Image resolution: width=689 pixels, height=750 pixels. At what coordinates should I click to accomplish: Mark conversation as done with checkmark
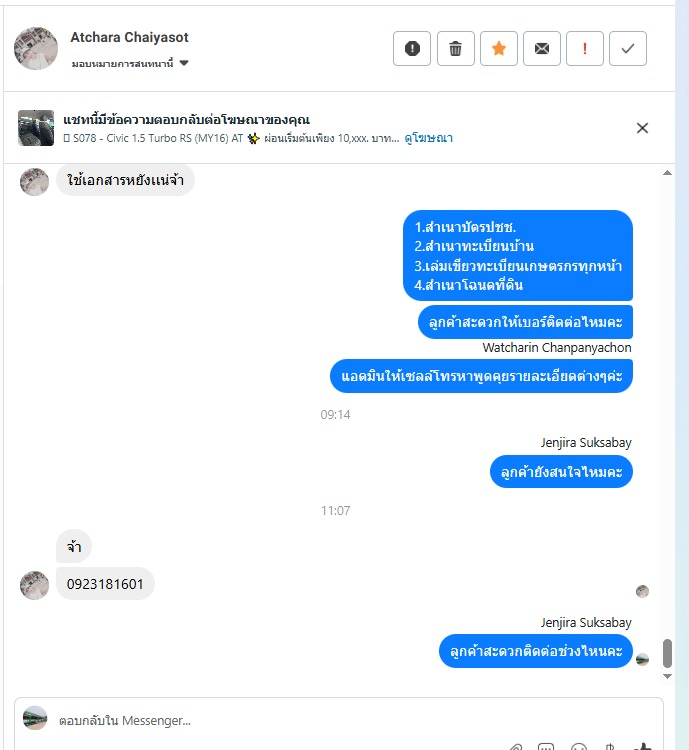tap(628, 48)
